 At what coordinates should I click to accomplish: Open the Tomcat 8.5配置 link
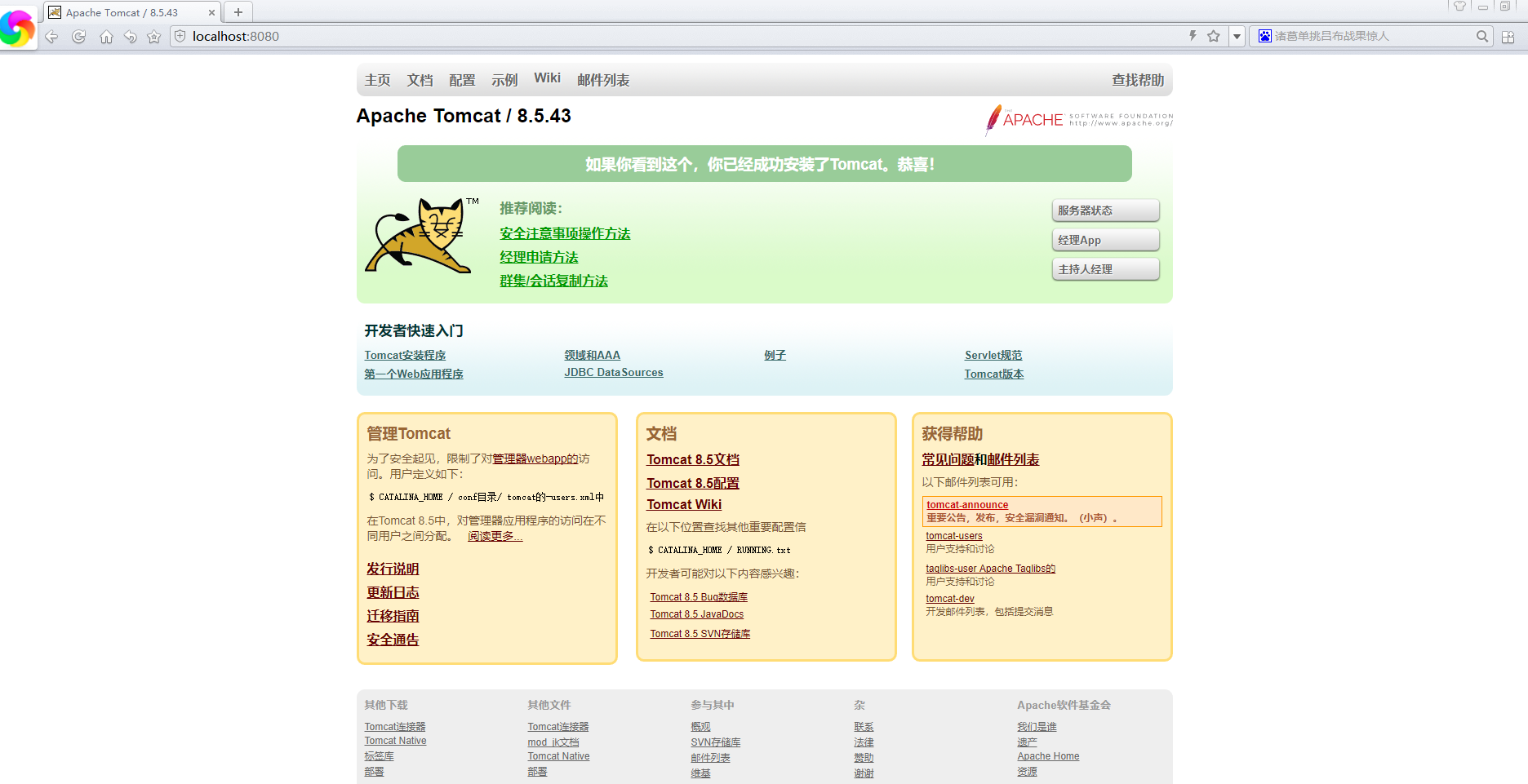(693, 484)
